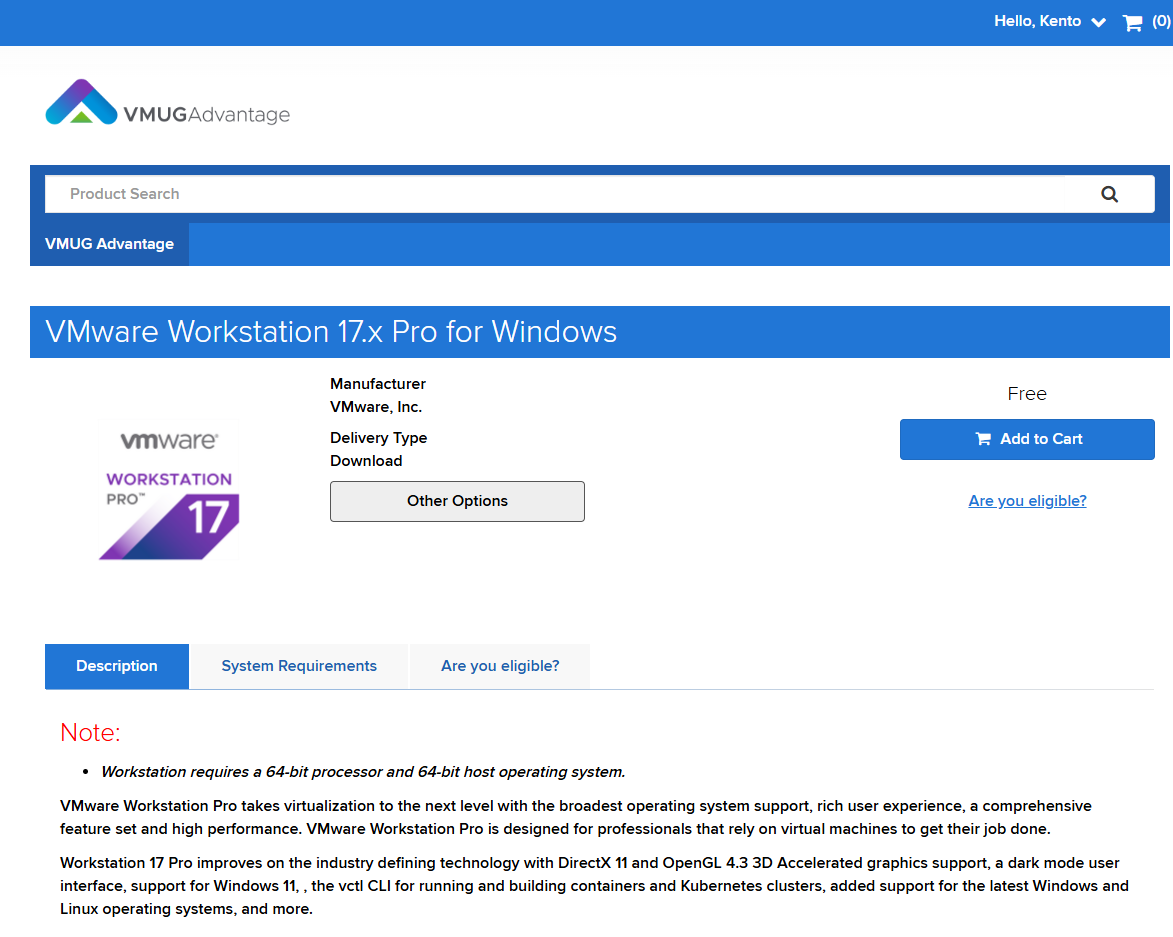Screen dimensions: 1173x937
Task: Open the Are you eligible? tab
Action: [500, 666]
